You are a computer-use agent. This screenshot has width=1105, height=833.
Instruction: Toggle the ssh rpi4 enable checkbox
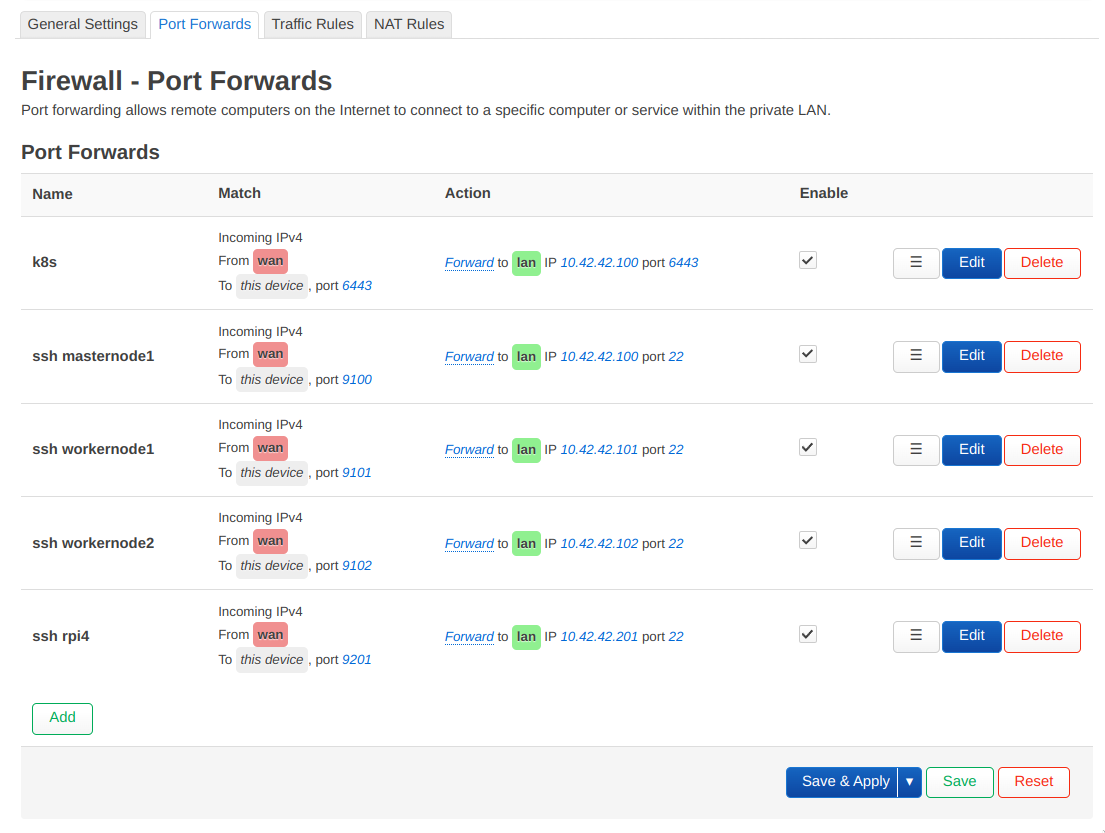(808, 634)
